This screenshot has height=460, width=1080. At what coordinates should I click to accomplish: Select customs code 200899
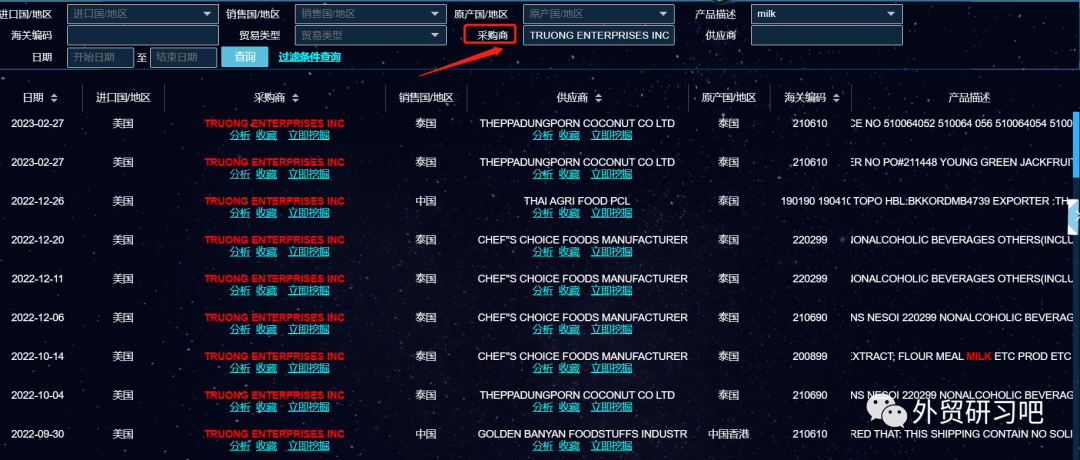(x=810, y=356)
